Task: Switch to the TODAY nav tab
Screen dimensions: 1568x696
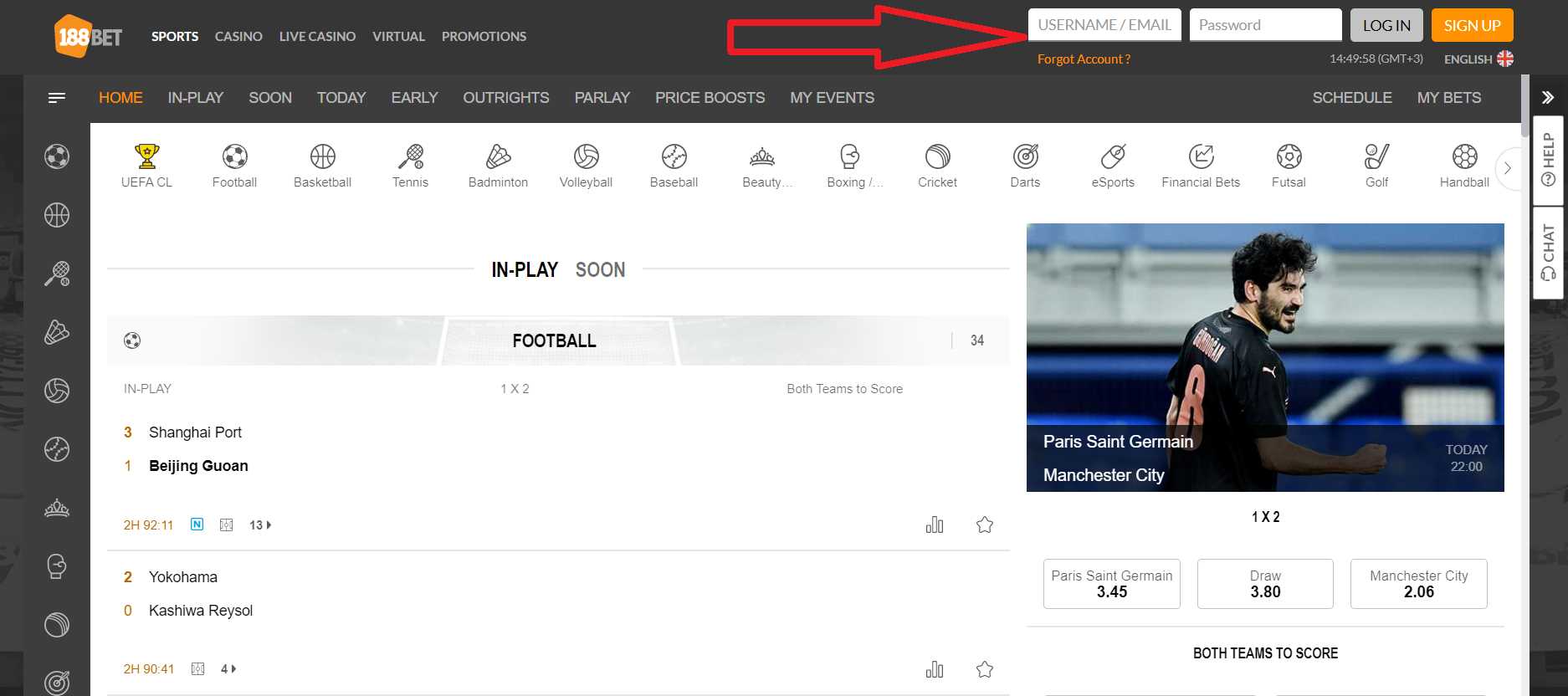Action: 341,98
